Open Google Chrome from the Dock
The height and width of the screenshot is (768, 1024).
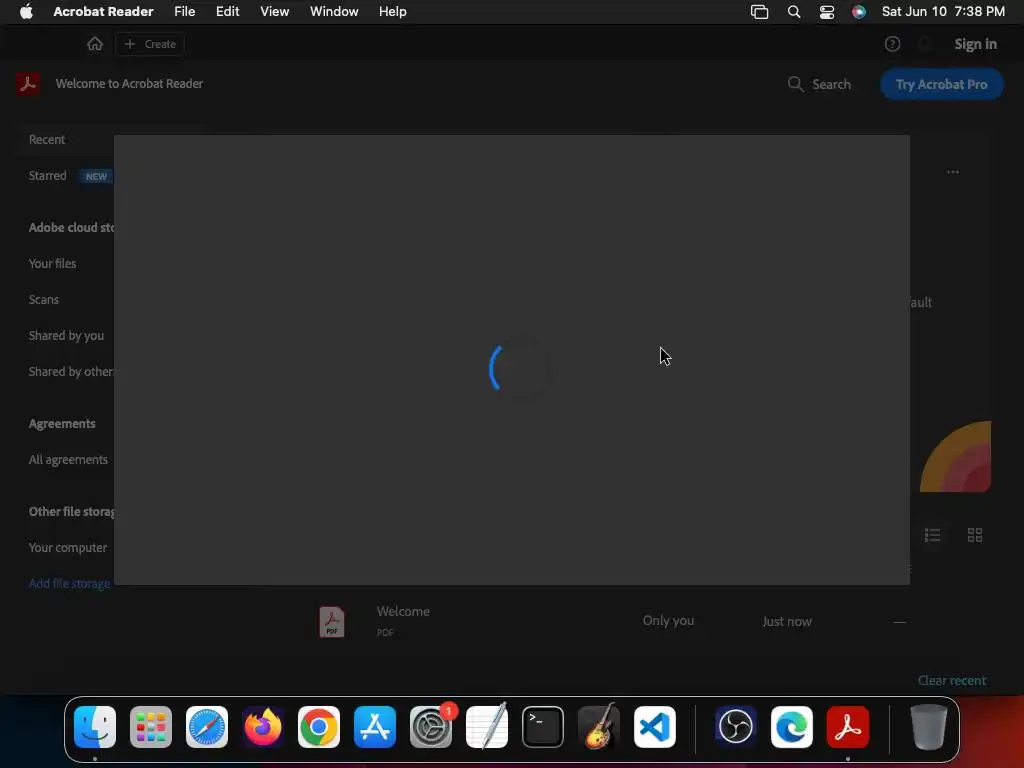pyautogui.click(x=319, y=727)
